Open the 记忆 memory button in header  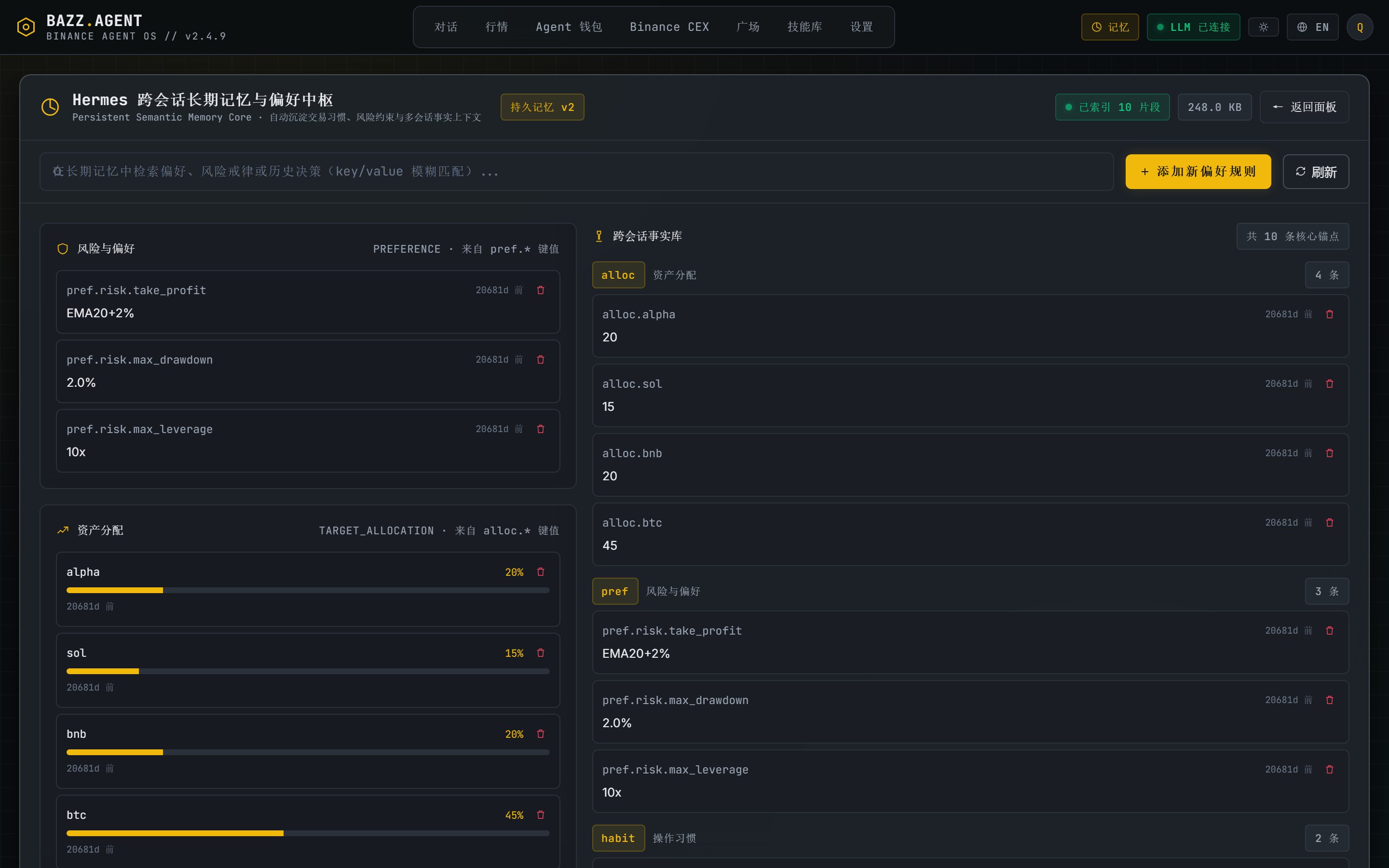click(x=1110, y=27)
